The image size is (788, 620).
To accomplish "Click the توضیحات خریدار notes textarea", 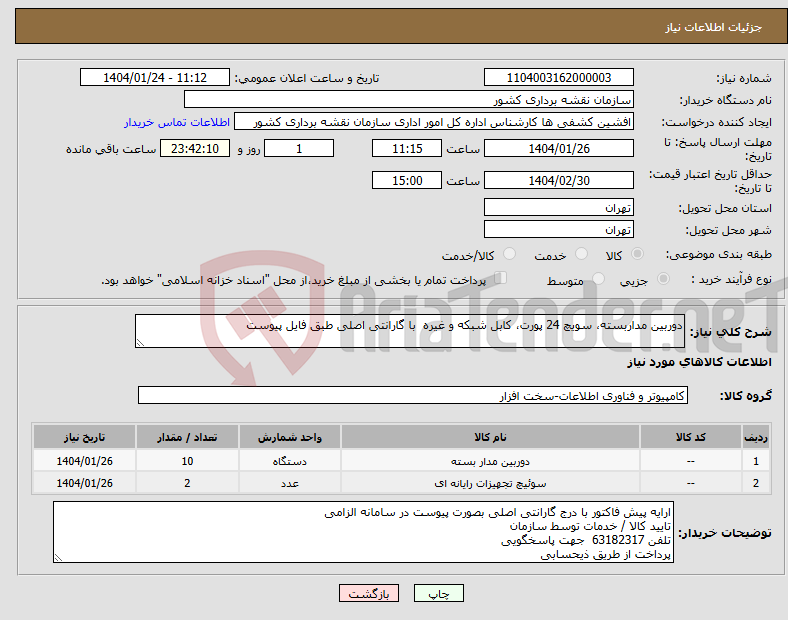I will [x=363, y=532].
